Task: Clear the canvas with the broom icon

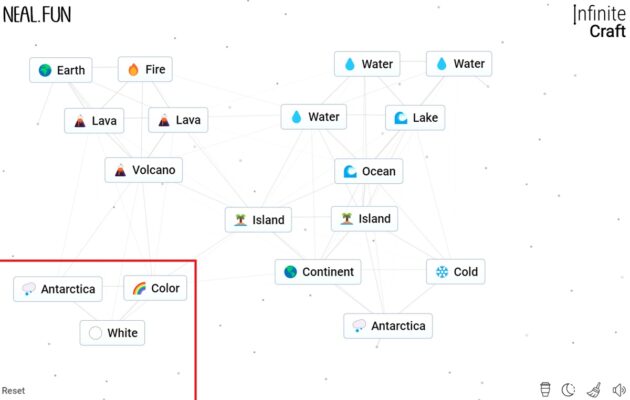Action: [x=593, y=390]
